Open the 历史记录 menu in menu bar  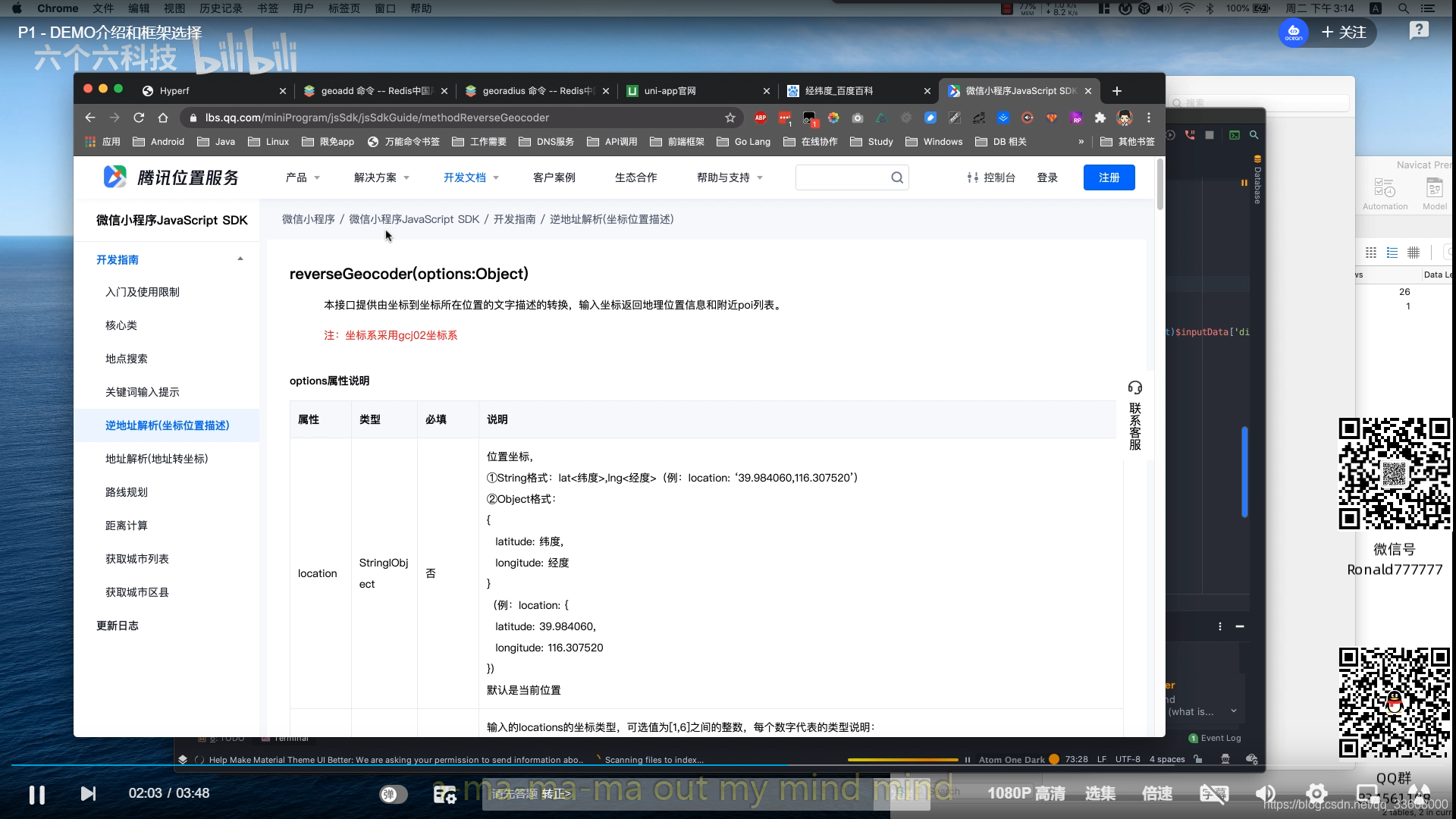coord(221,8)
